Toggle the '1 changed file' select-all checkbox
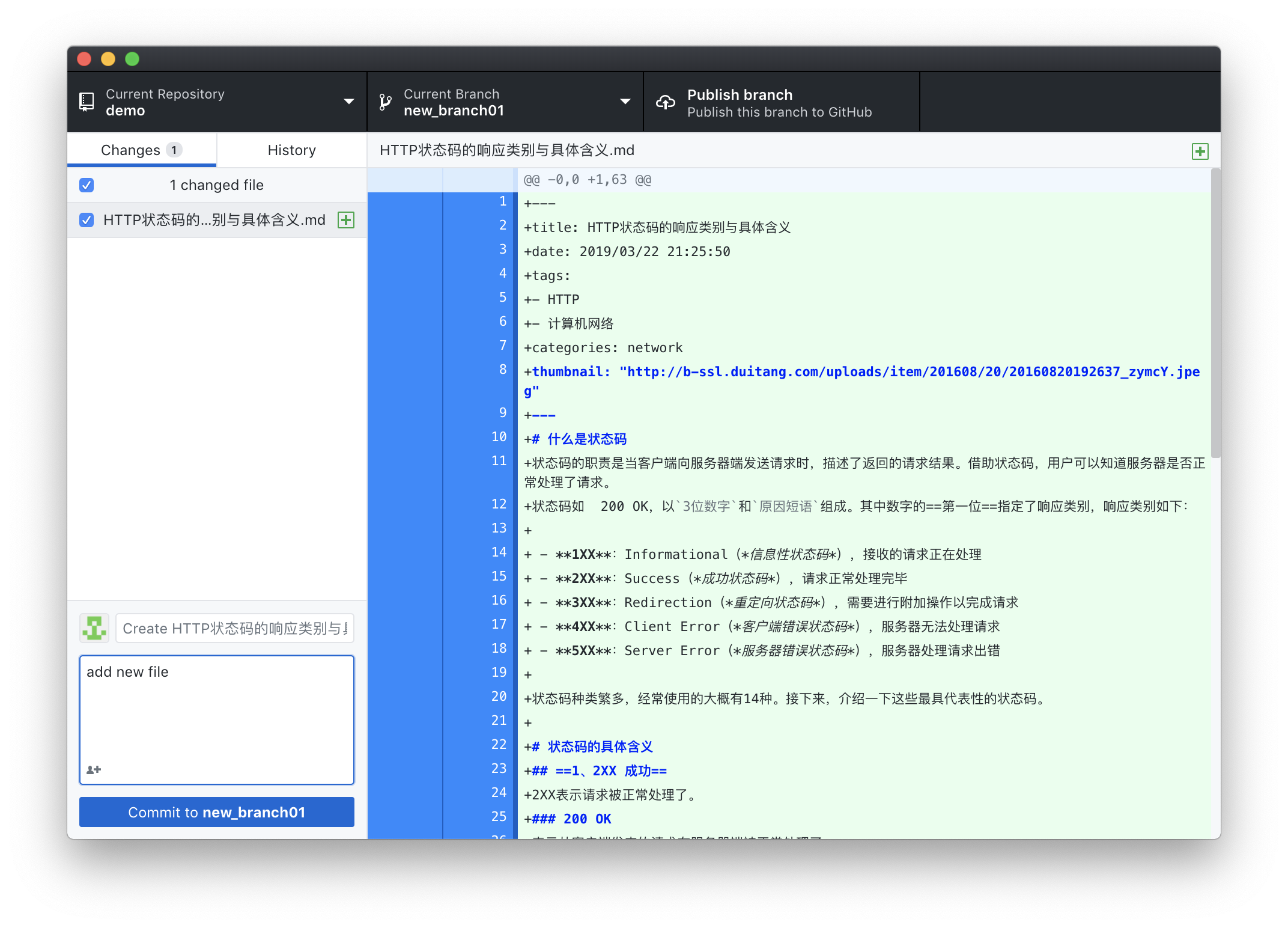 (x=87, y=185)
